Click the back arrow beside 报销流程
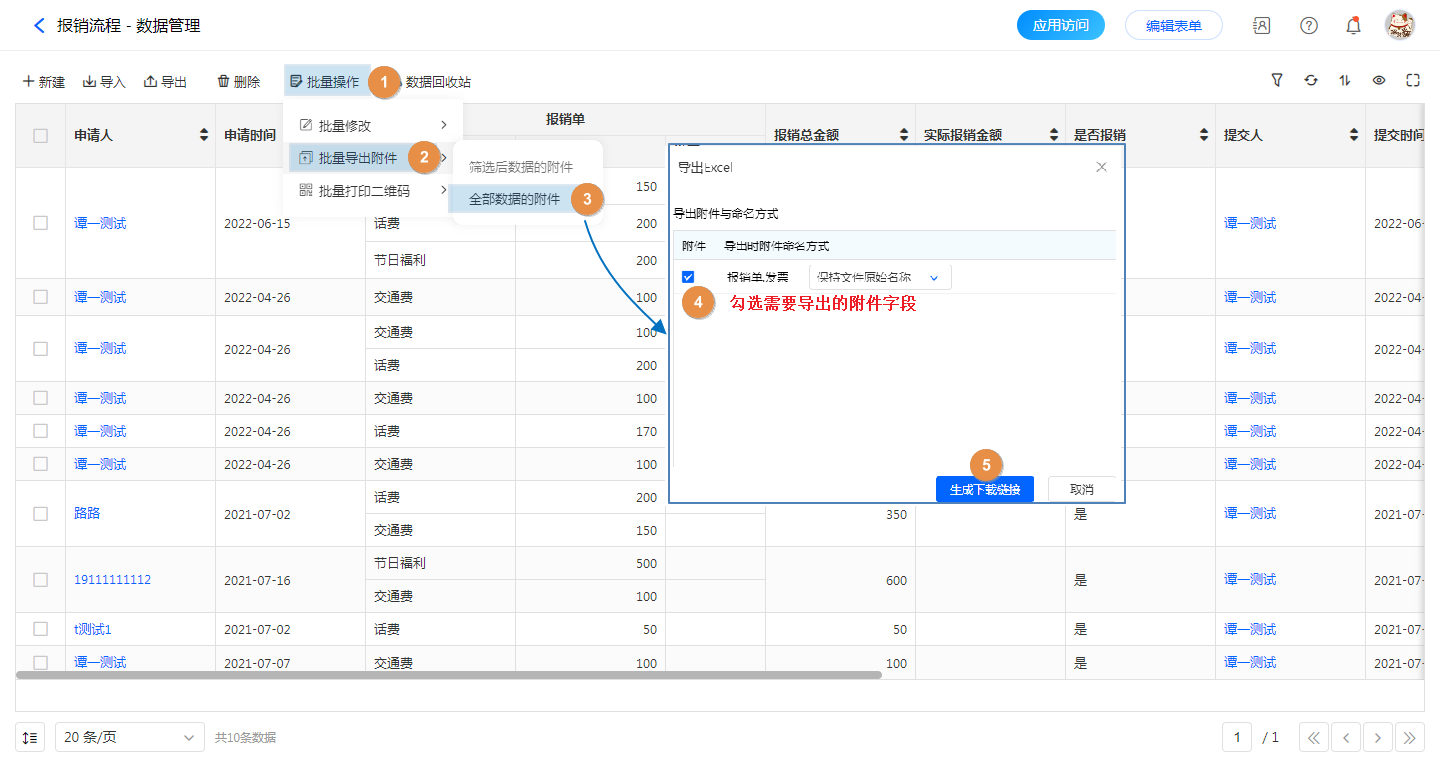The height and width of the screenshot is (757, 1440). pyautogui.click(x=39, y=26)
